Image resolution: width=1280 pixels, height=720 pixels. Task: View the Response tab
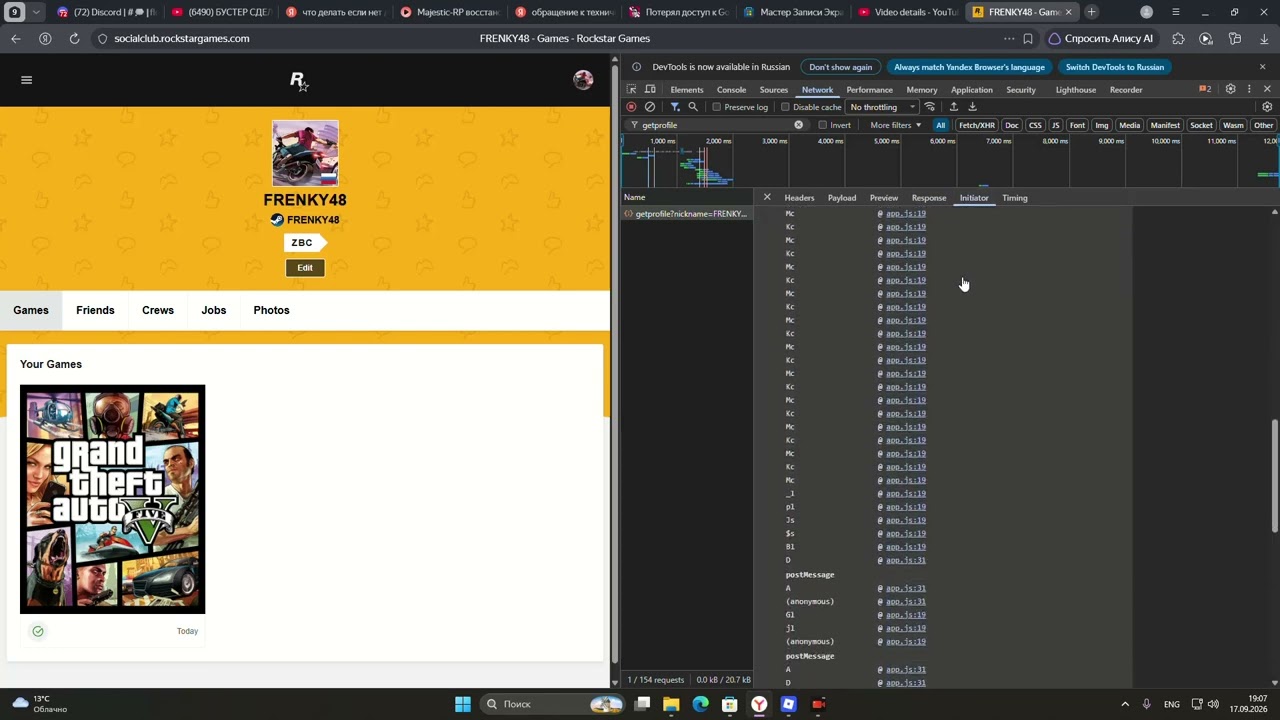coord(929,198)
